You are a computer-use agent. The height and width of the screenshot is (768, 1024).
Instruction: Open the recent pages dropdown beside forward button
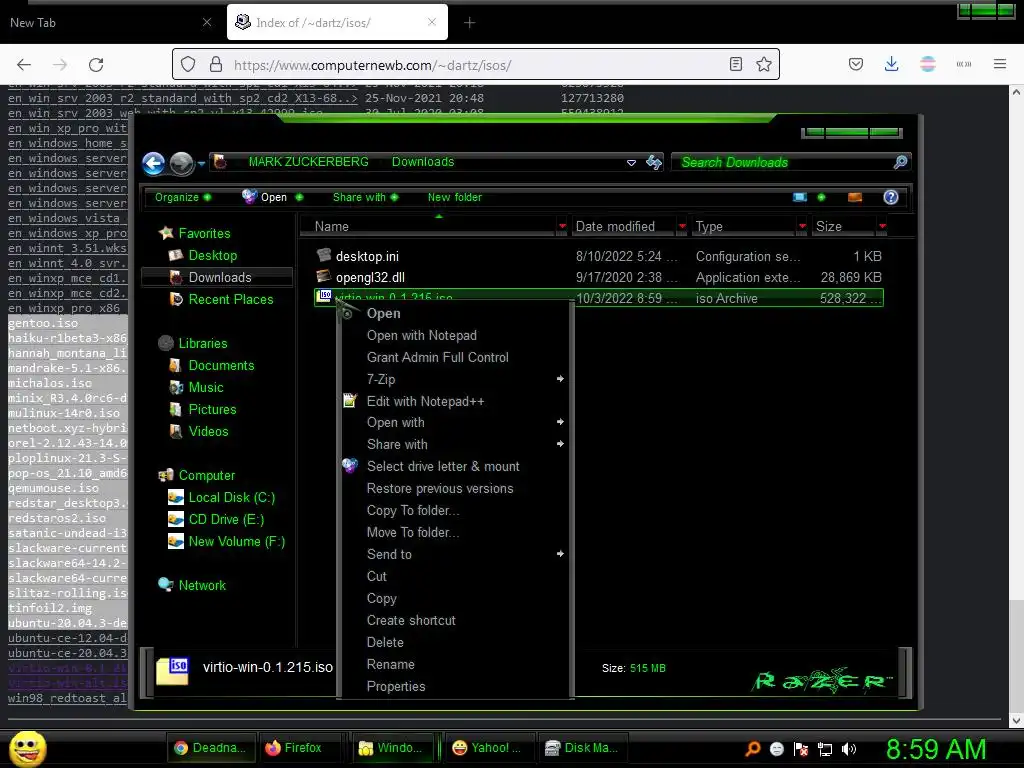[201, 163]
